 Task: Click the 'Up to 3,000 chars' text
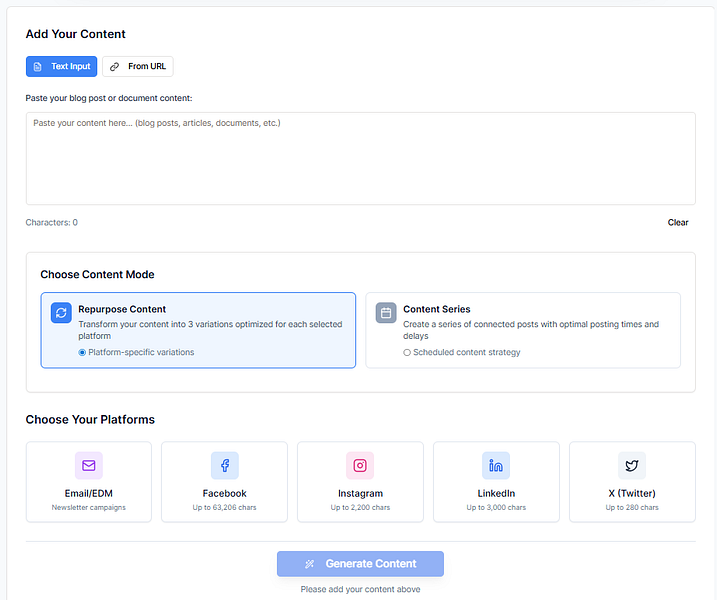click(496, 508)
